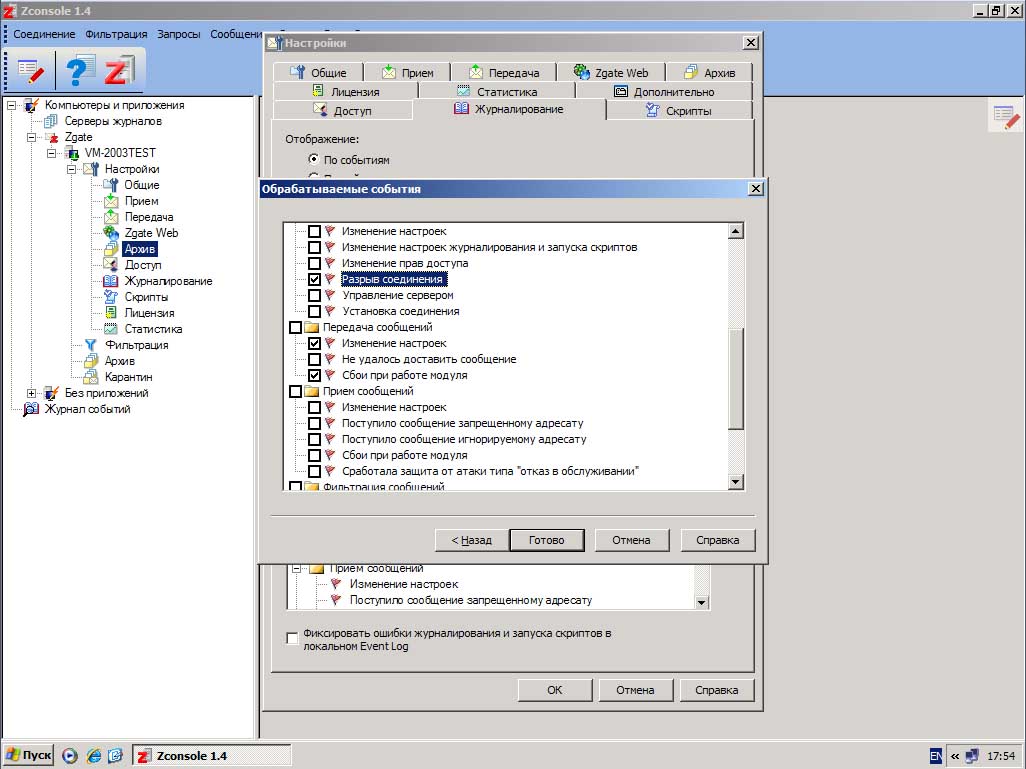Open help via blue question mark icon
The height and width of the screenshot is (769, 1026).
[79, 70]
